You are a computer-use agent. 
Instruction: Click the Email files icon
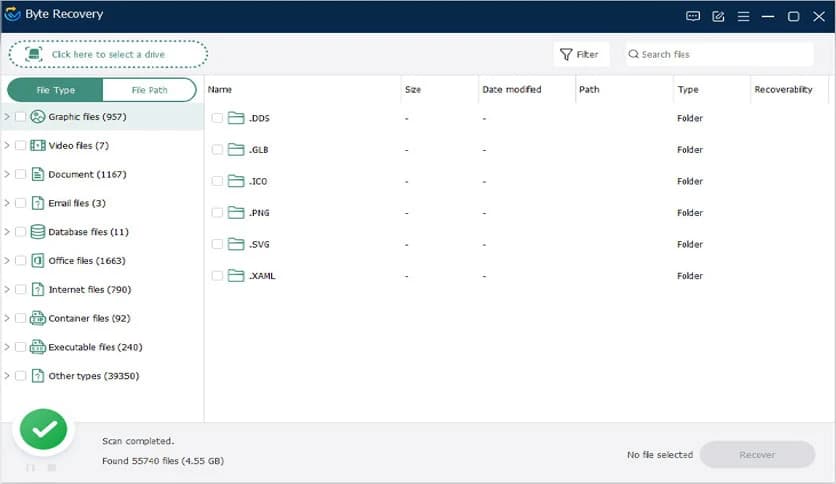coord(37,203)
